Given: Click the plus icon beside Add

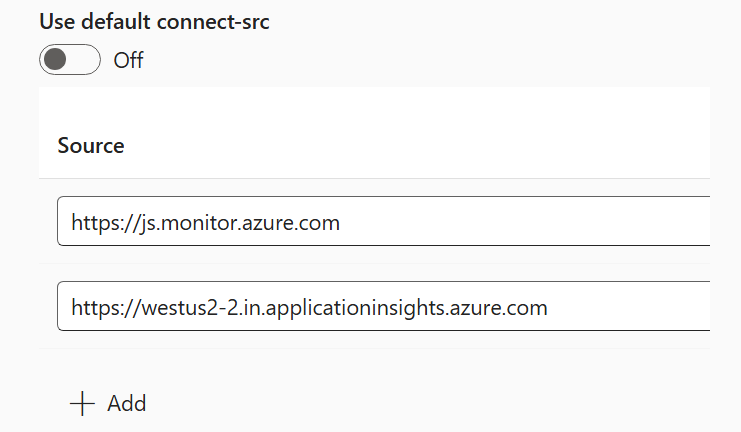Looking at the screenshot, I should click(x=82, y=403).
